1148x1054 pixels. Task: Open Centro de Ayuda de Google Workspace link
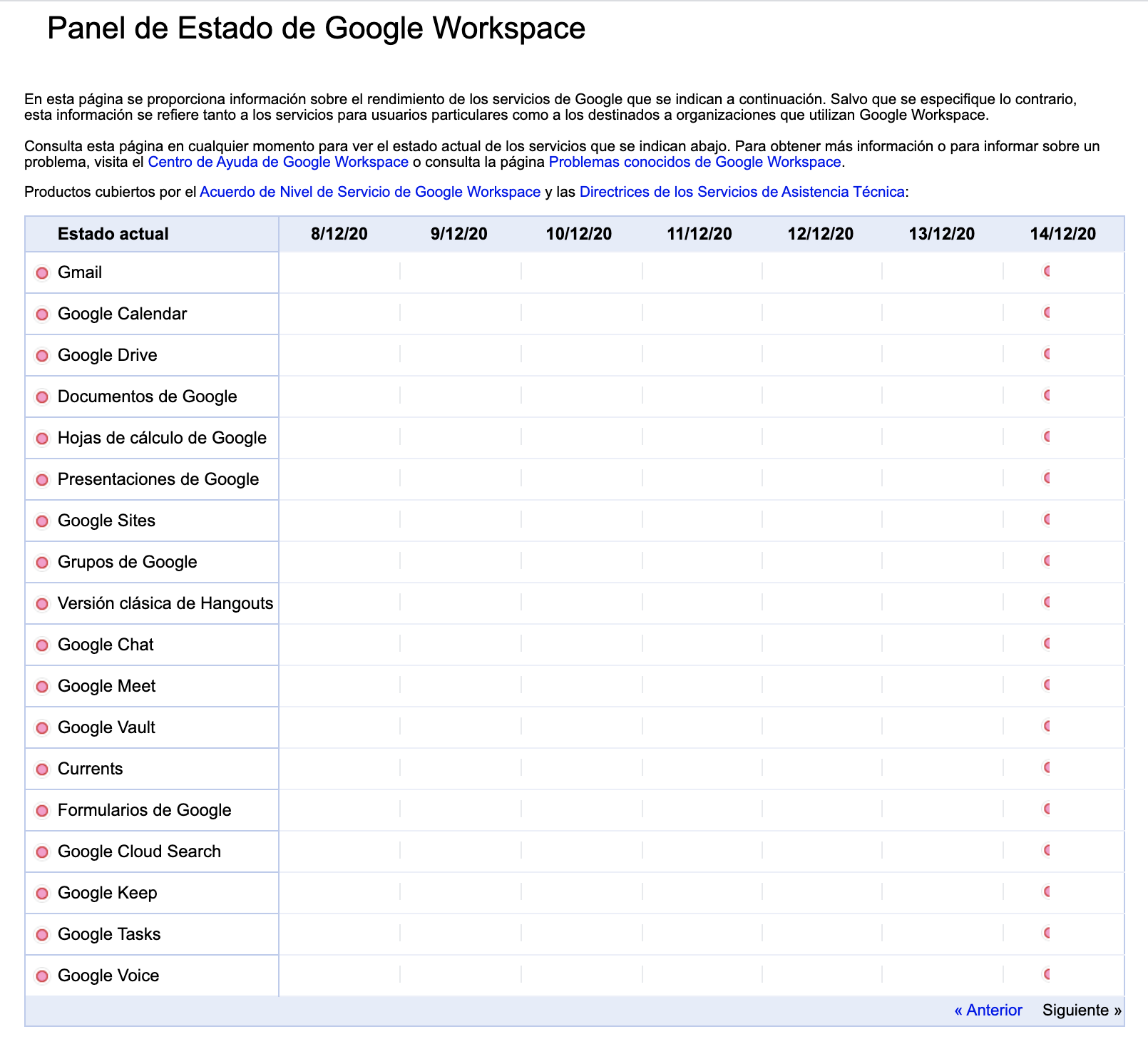278,162
